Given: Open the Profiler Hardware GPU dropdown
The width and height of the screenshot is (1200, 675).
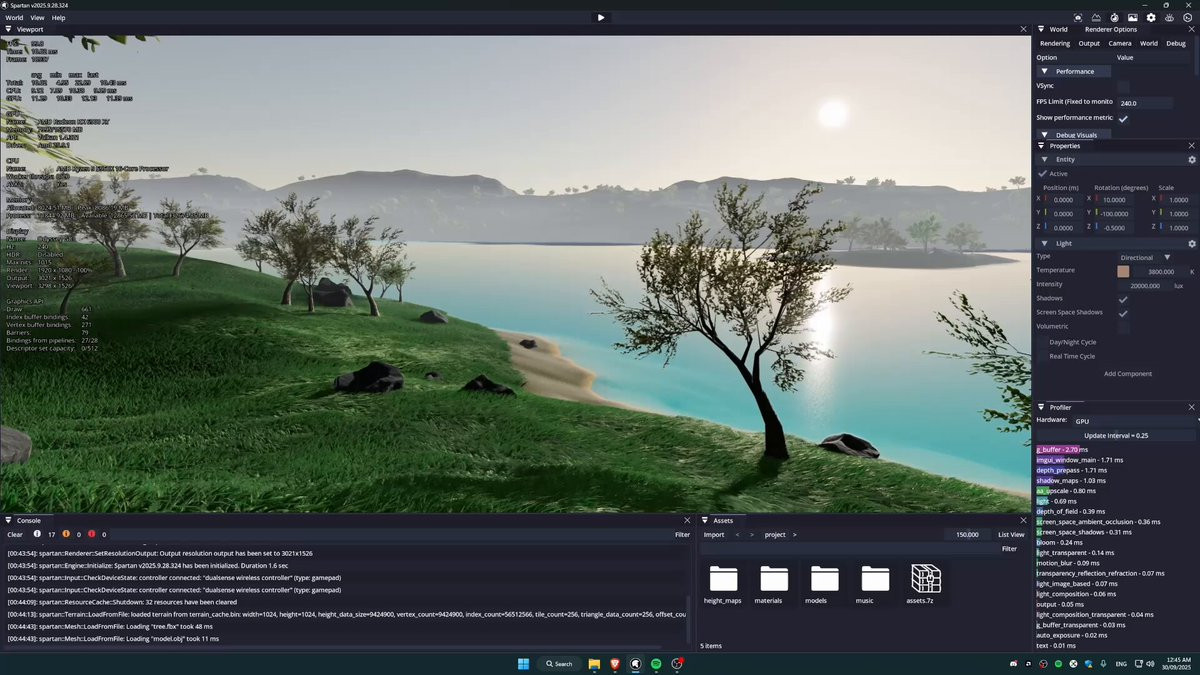Looking at the screenshot, I should point(1134,421).
